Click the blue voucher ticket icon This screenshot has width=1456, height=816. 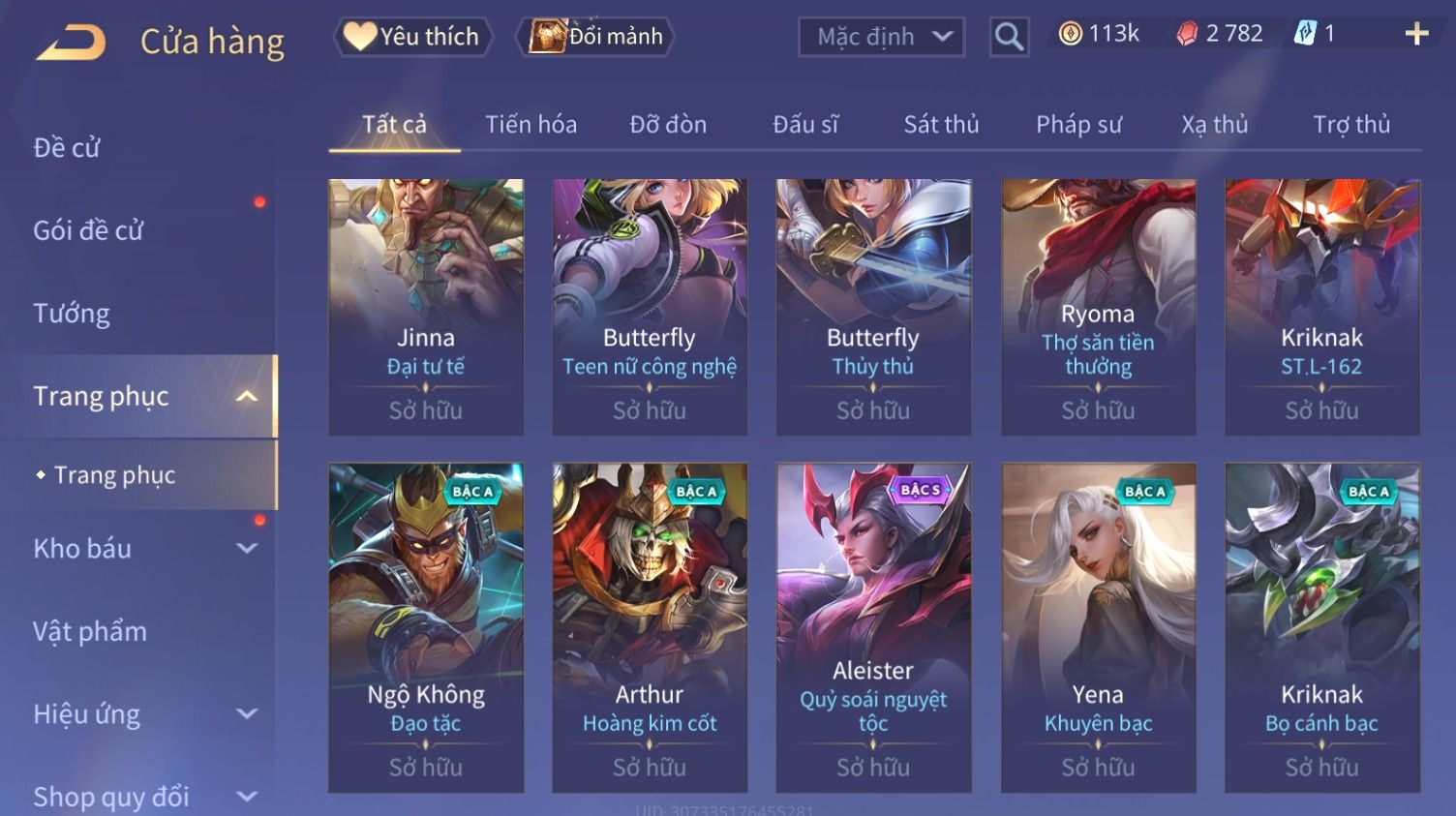pyautogui.click(x=1305, y=34)
